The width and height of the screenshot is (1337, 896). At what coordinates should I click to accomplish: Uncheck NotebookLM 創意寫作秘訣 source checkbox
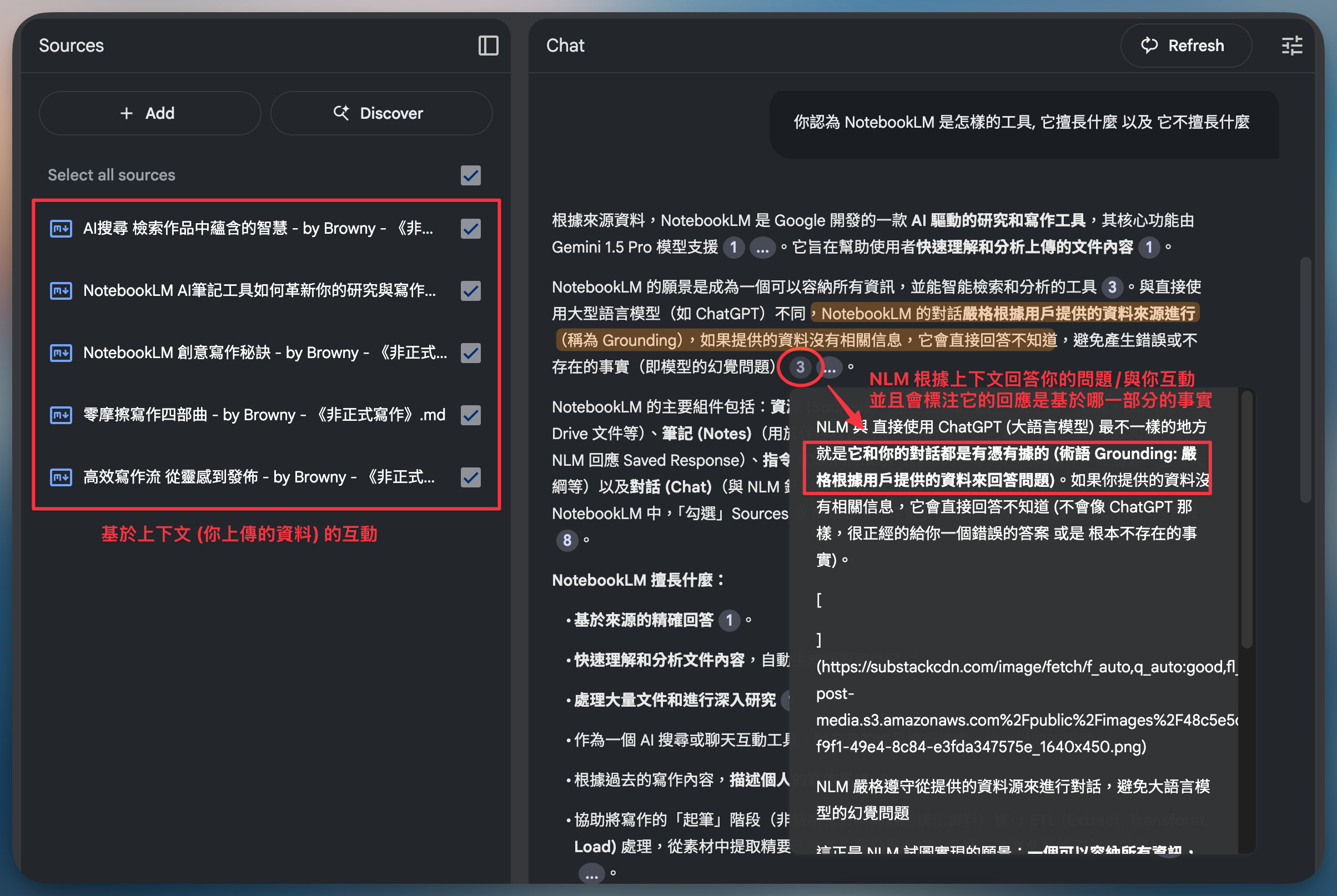tap(470, 353)
